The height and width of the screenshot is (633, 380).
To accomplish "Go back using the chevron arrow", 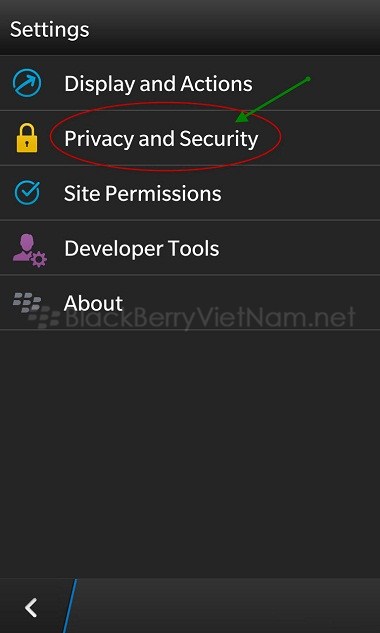I will 31,608.
